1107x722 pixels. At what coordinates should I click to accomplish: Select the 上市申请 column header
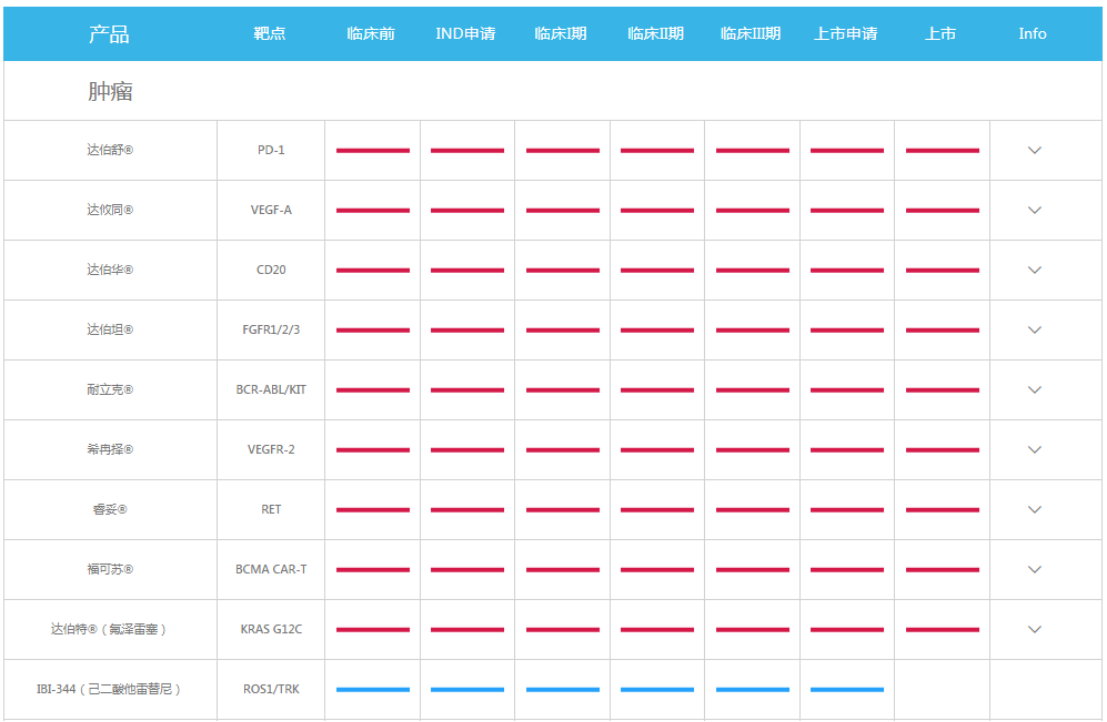846,34
